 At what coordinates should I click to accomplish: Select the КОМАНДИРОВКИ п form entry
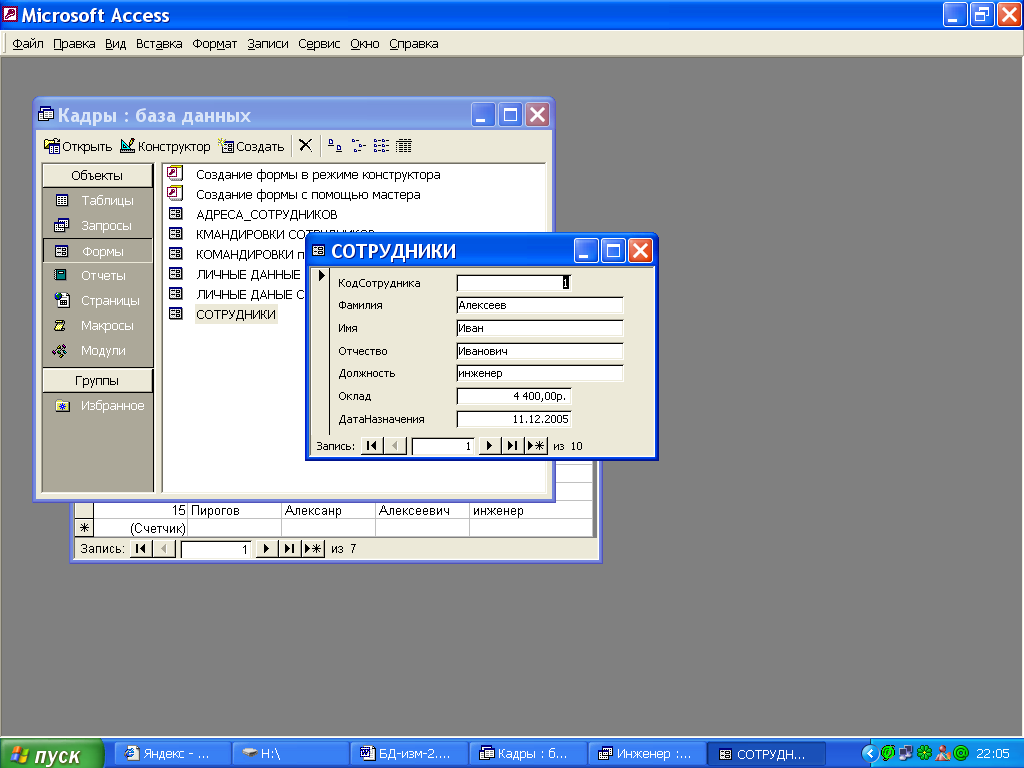click(x=250, y=255)
